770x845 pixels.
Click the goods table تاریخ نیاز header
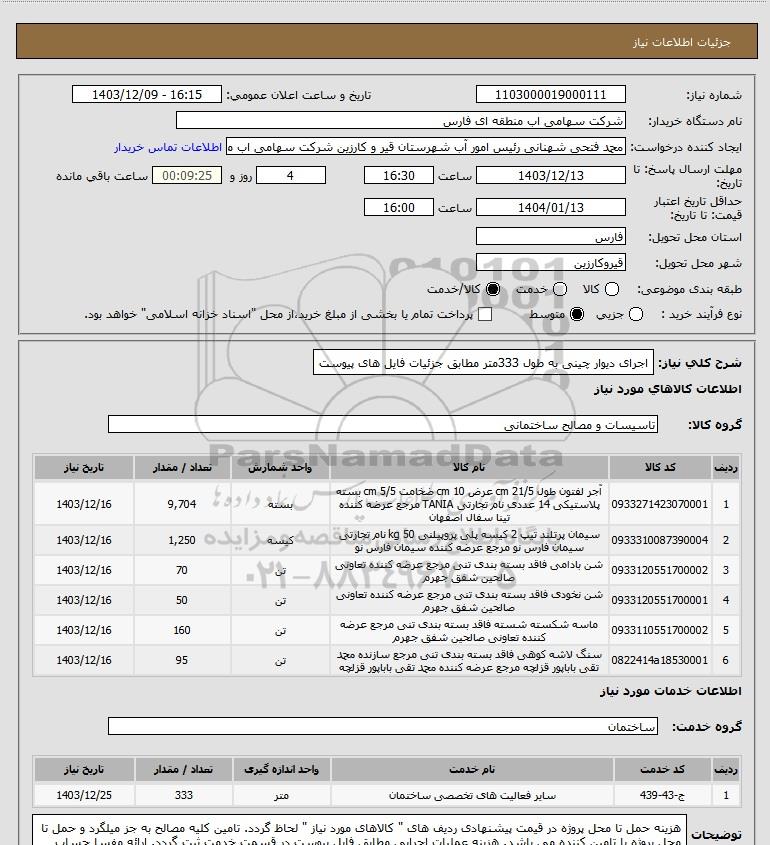point(84,467)
